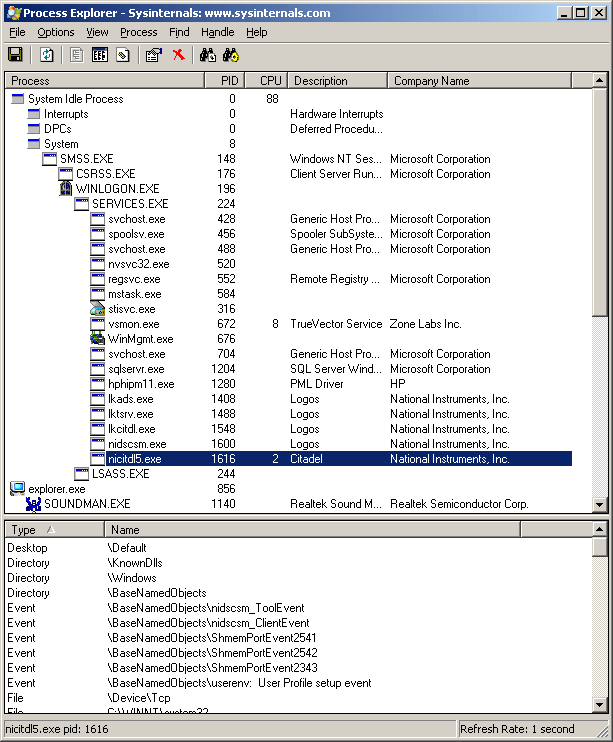This screenshot has height=742, width=613.
Task: Select the lkads.exe process
Action: coord(131,399)
